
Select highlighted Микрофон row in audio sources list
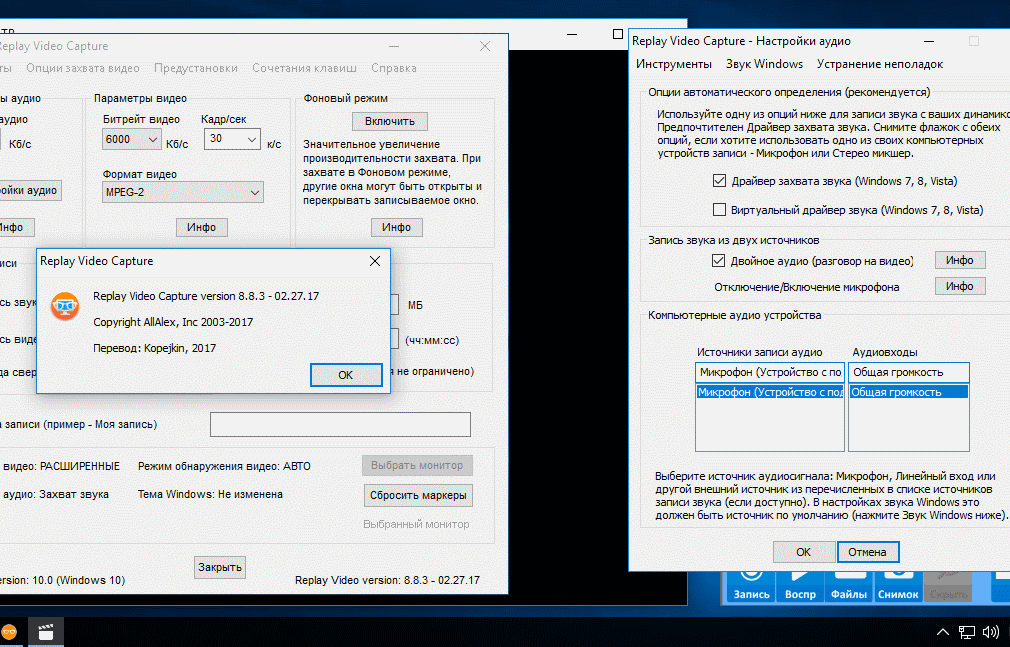770,392
